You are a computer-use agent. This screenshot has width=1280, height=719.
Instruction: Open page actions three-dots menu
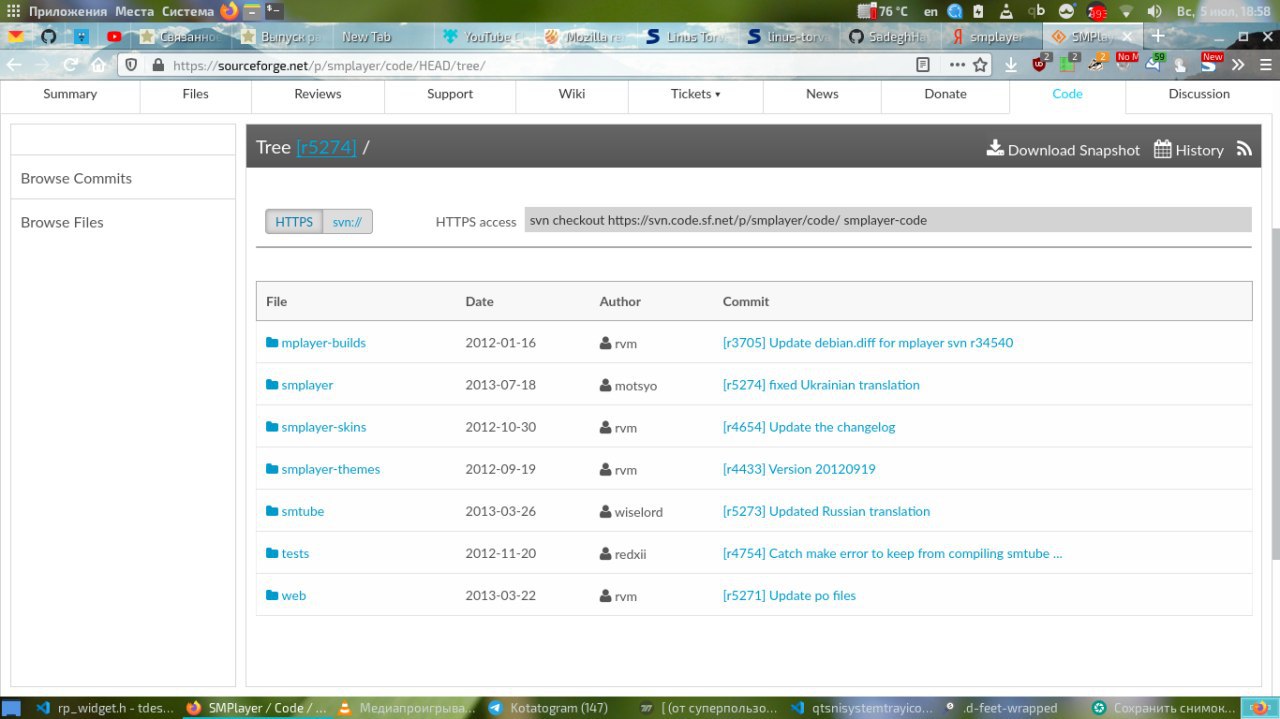tap(957, 65)
